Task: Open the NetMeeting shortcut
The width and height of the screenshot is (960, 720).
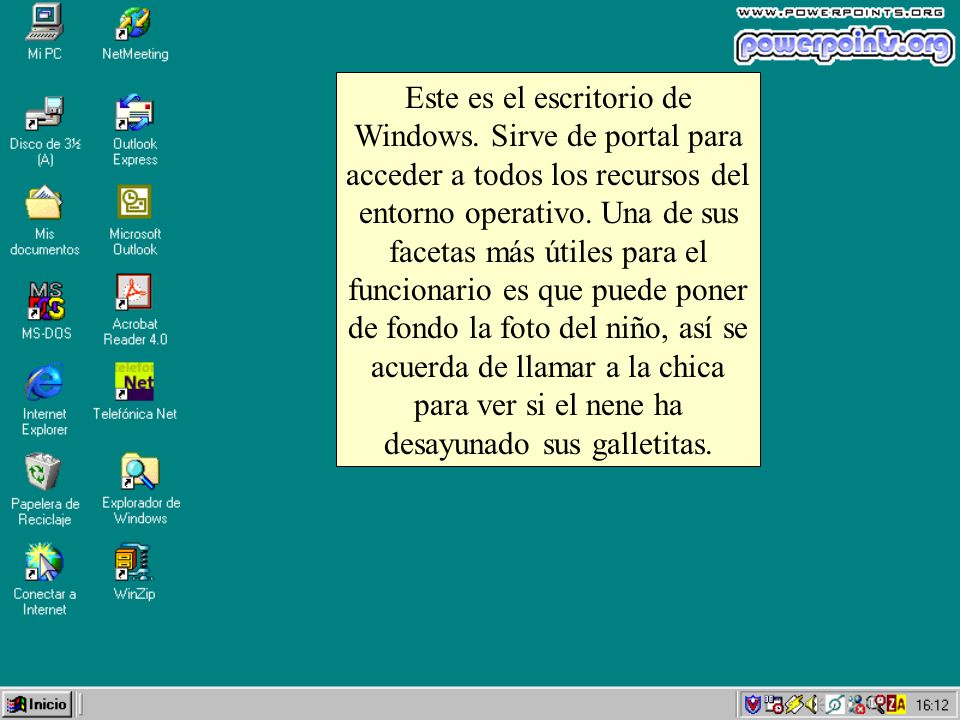Action: click(135, 34)
